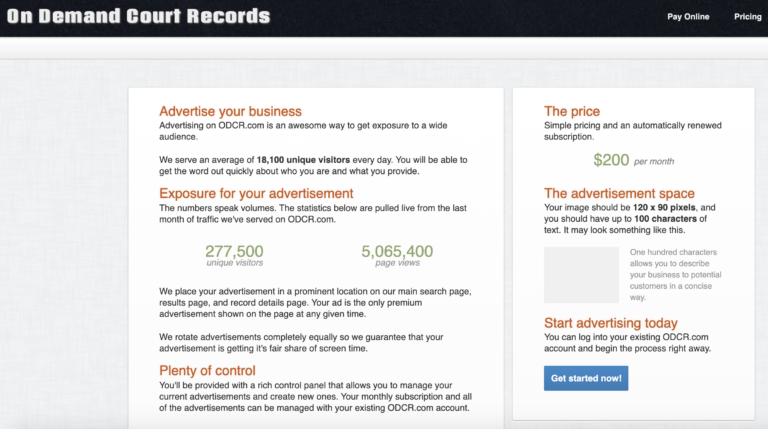Select the 18,100 unique visitors text
This screenshot has height=429, width=768.
pyautogui.click(x=303, y=160)
